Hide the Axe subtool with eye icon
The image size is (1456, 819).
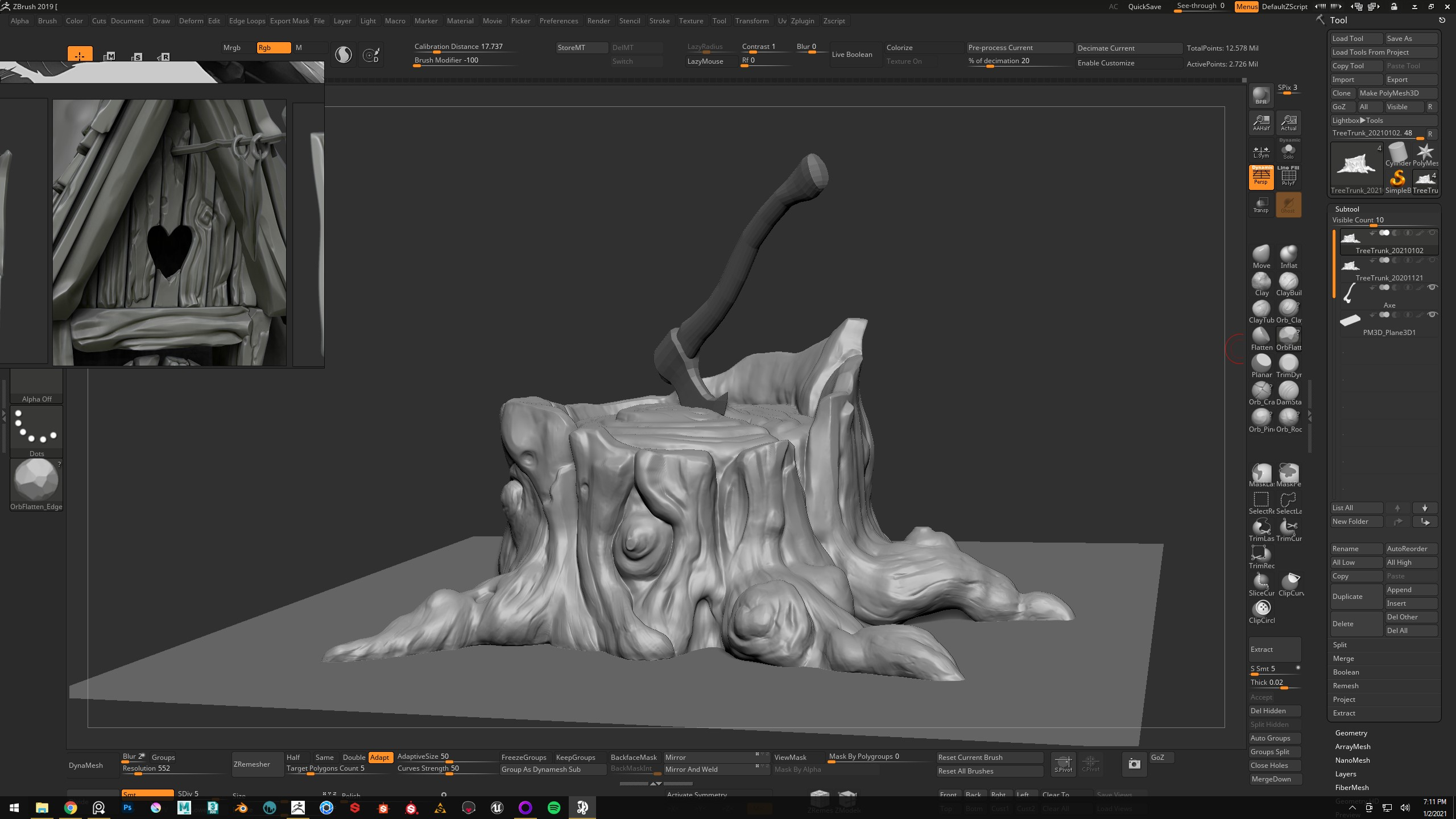pyautogui.click(x=1432, y=287)
